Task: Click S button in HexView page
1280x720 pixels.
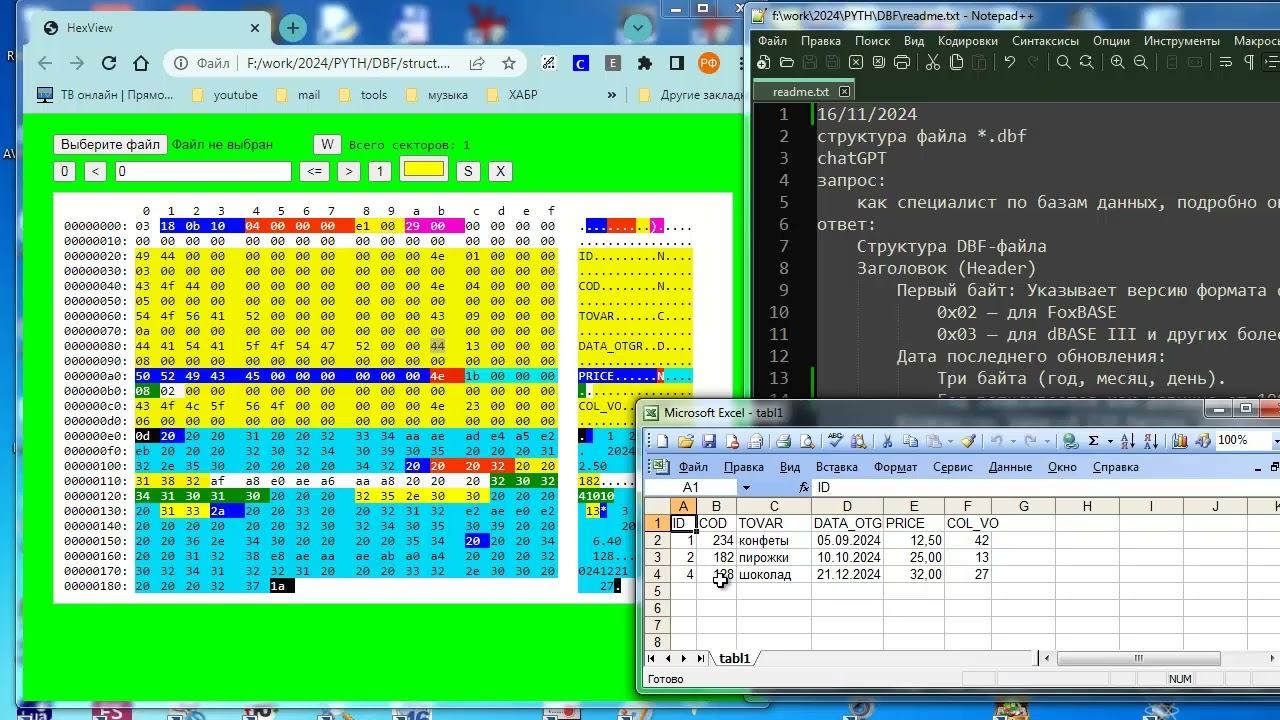Action: point(467,171)
